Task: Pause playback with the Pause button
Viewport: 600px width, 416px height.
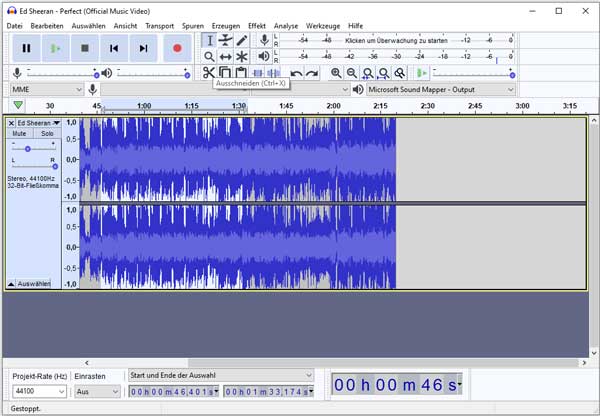Action: pyautogui.click(x=26, y=48)
